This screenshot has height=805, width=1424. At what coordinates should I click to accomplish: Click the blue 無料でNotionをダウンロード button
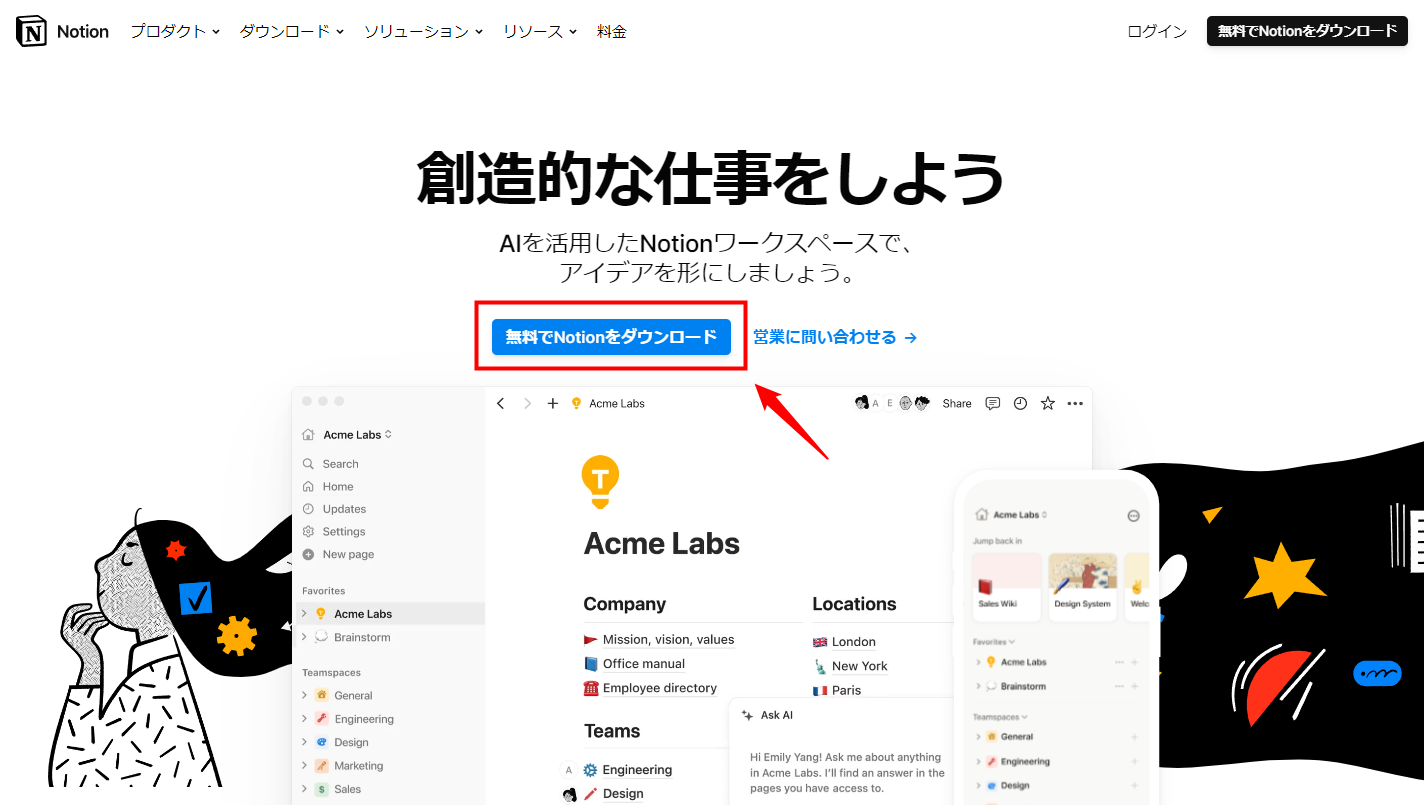point(610,337)
